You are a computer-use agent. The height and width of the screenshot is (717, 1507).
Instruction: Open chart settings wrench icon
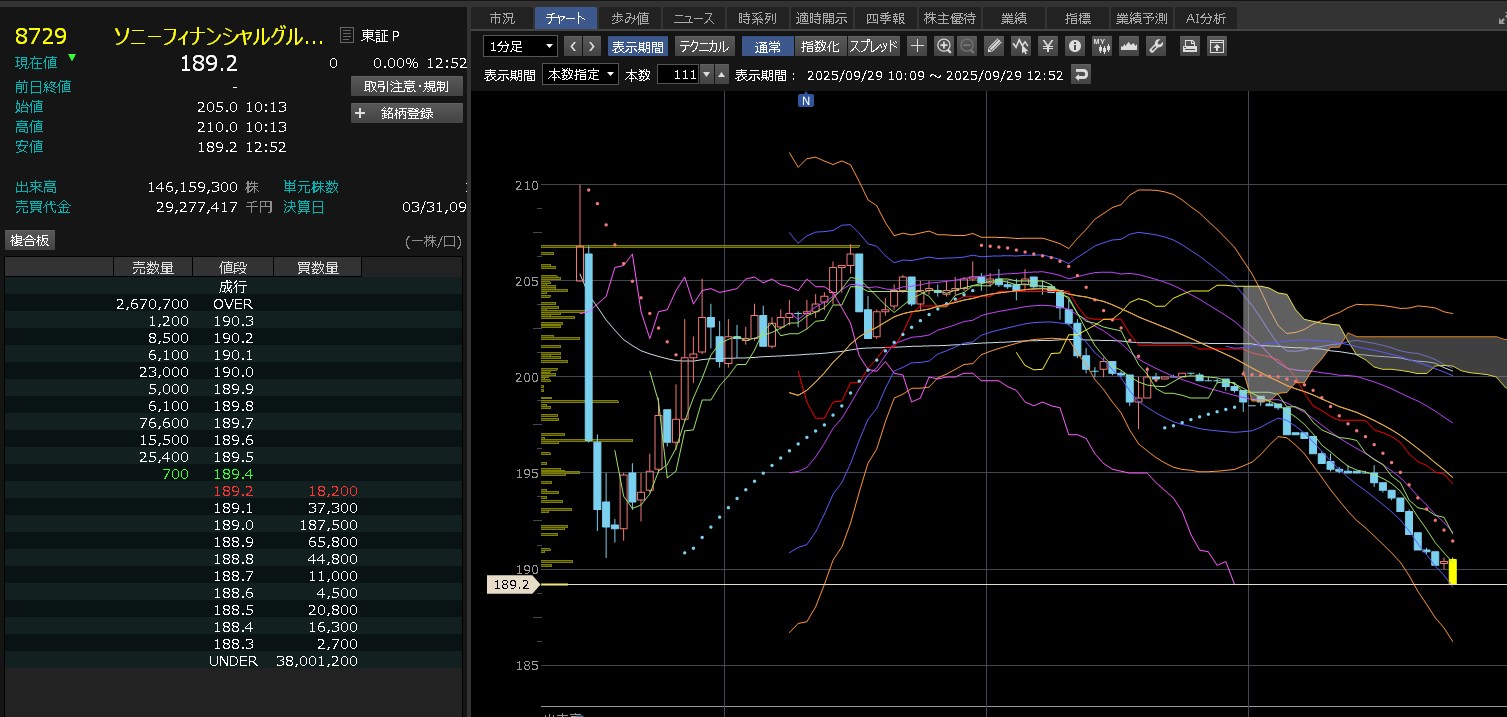1156,46
